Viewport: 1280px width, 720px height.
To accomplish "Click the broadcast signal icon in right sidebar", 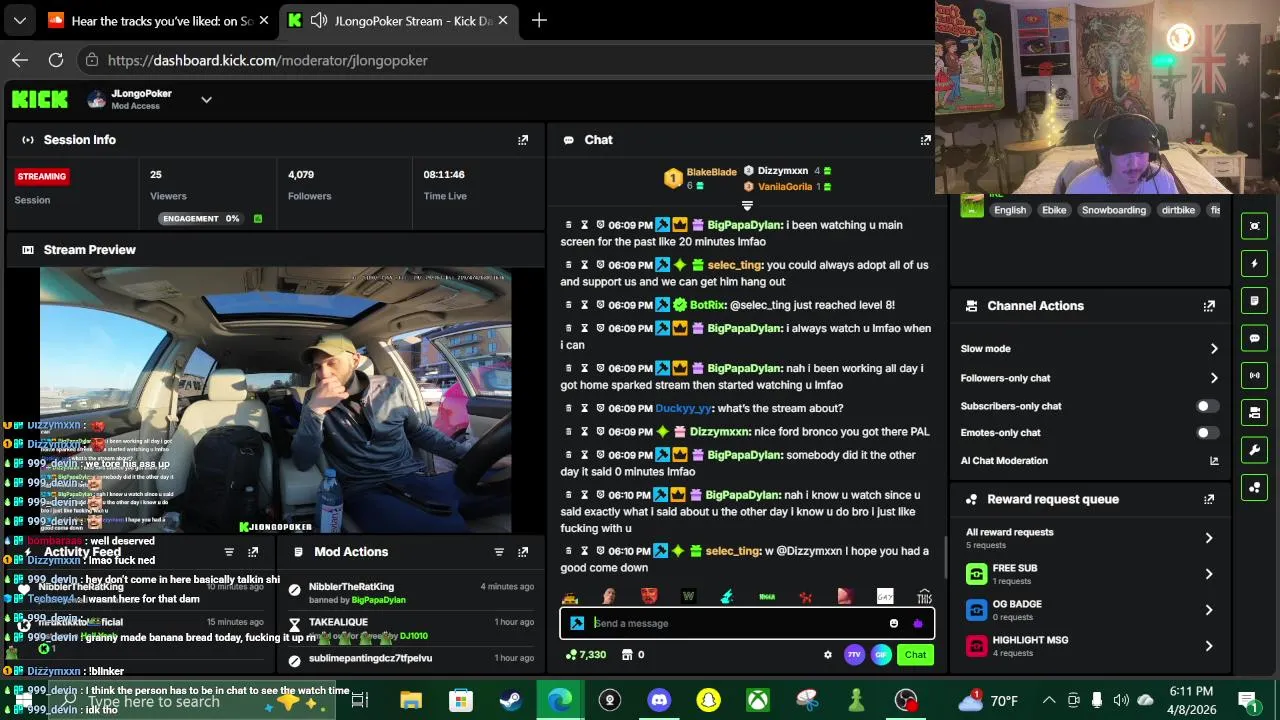I will (x=1255, y=375).
